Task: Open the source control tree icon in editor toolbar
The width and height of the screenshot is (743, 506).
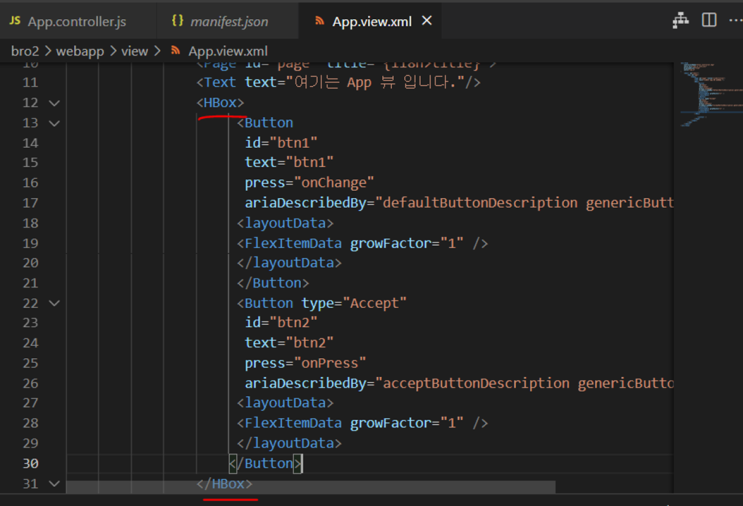Action: 680,20
